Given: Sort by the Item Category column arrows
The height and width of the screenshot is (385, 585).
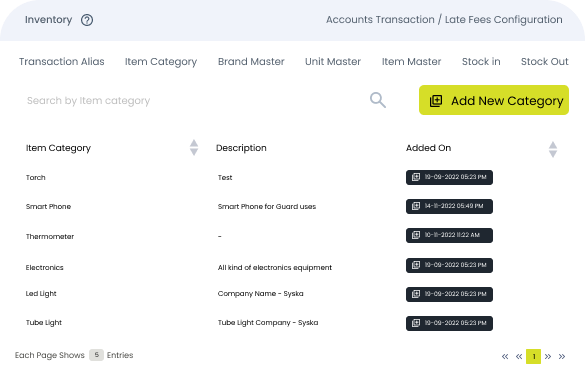Looking at the screenshot, I should 194,148.
